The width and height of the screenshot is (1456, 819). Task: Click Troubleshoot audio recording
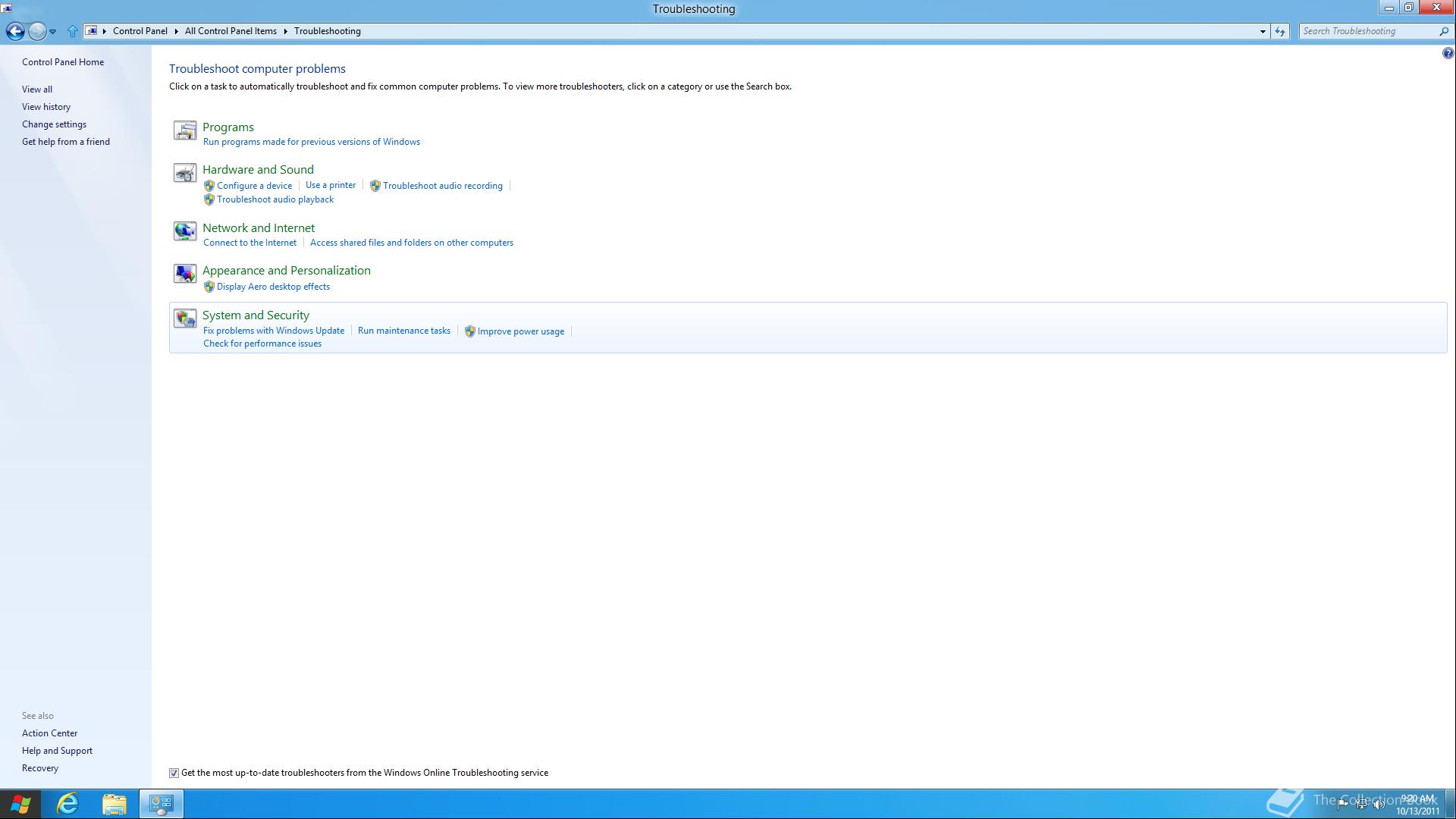coord(443,186)
